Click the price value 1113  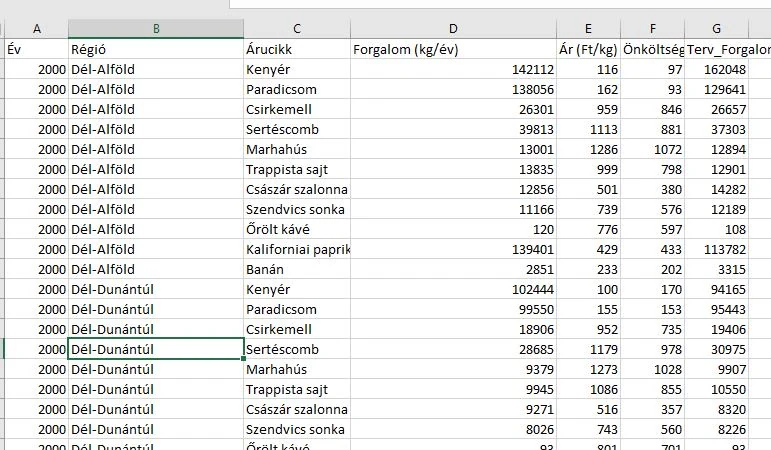(x=589, y=129)
